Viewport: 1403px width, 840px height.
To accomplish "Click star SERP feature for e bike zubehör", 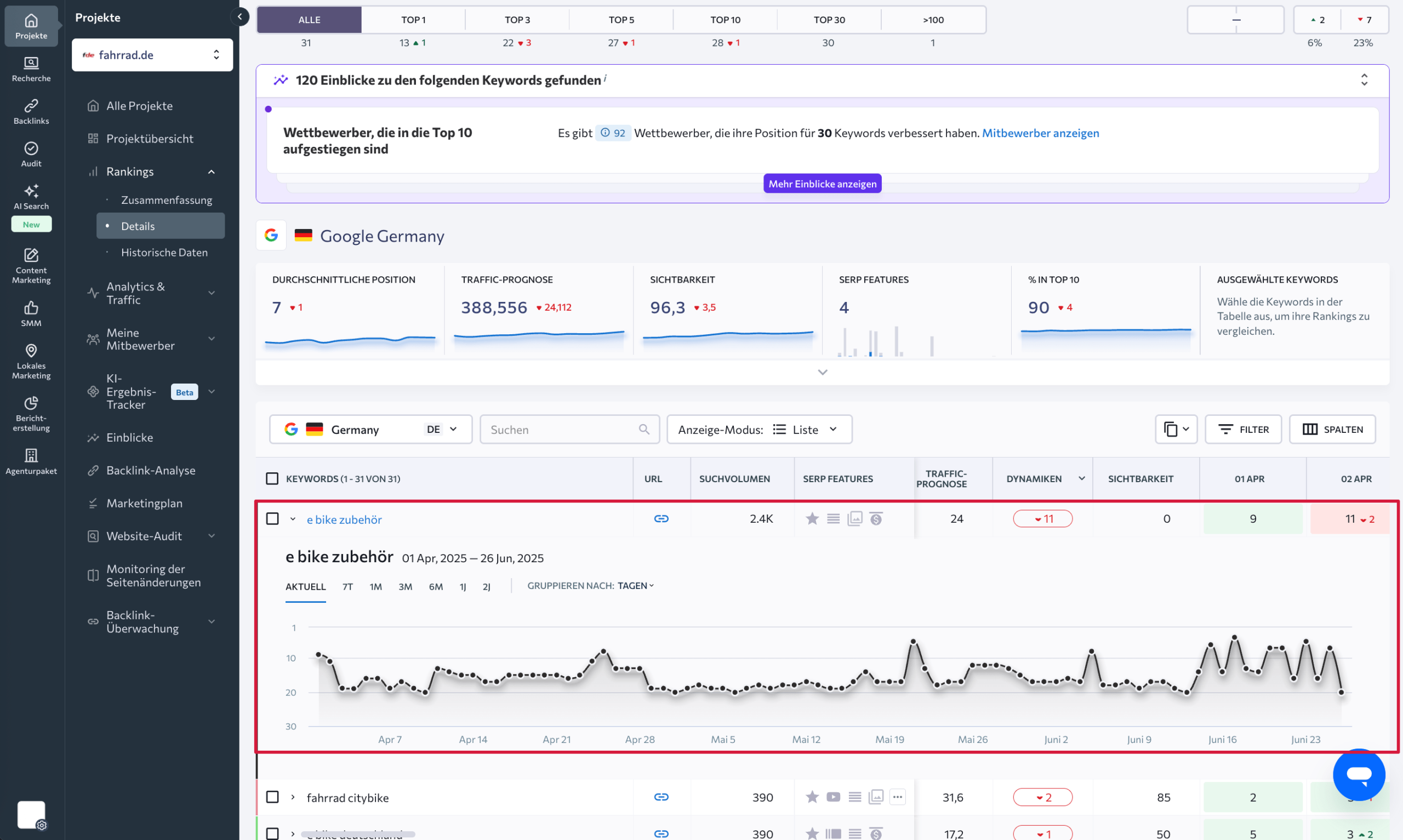I will tap(812, 518).
